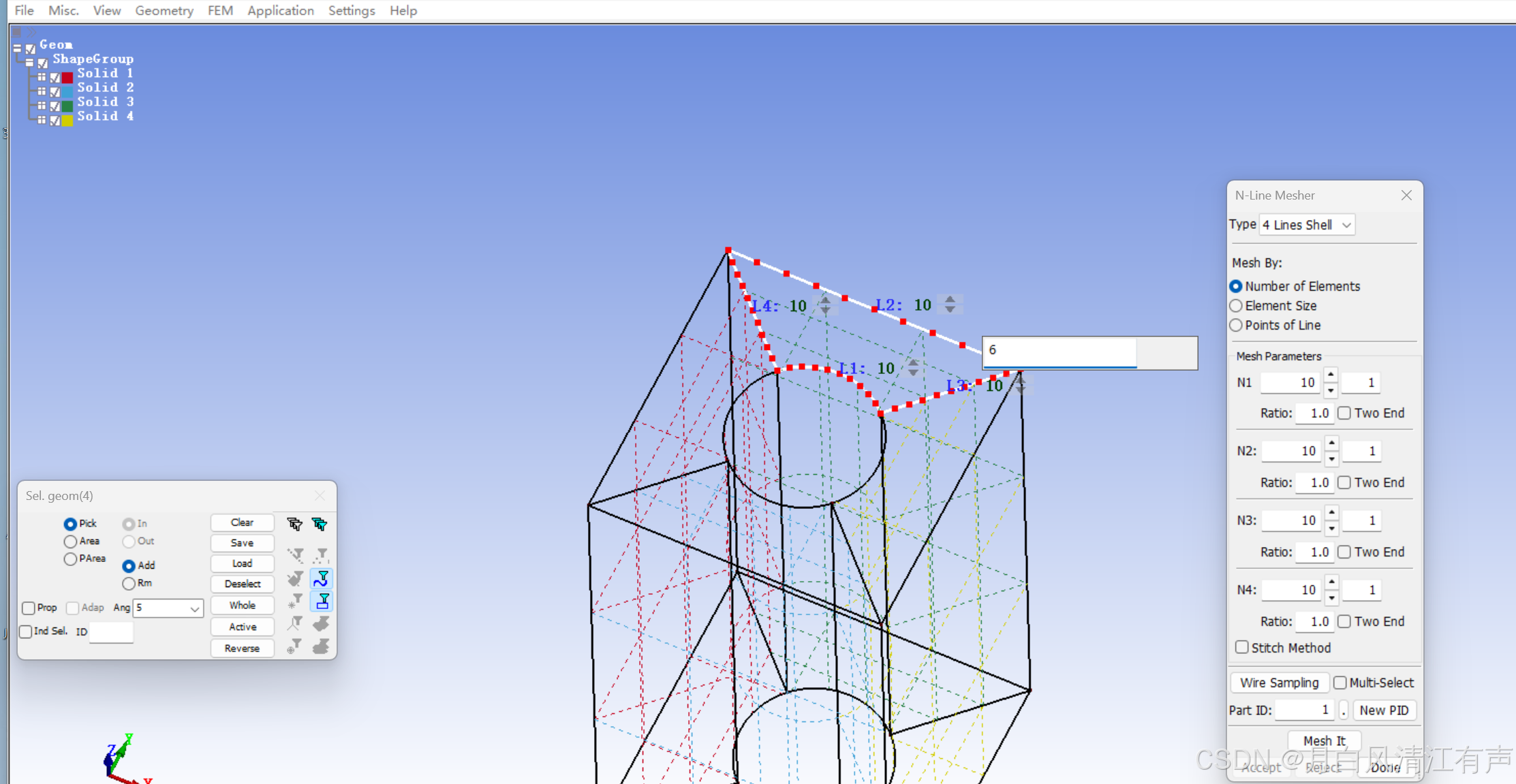Click the cyan multi-filter icon
The height and width of the screenshot is (784, 1516).
(320, 524)
